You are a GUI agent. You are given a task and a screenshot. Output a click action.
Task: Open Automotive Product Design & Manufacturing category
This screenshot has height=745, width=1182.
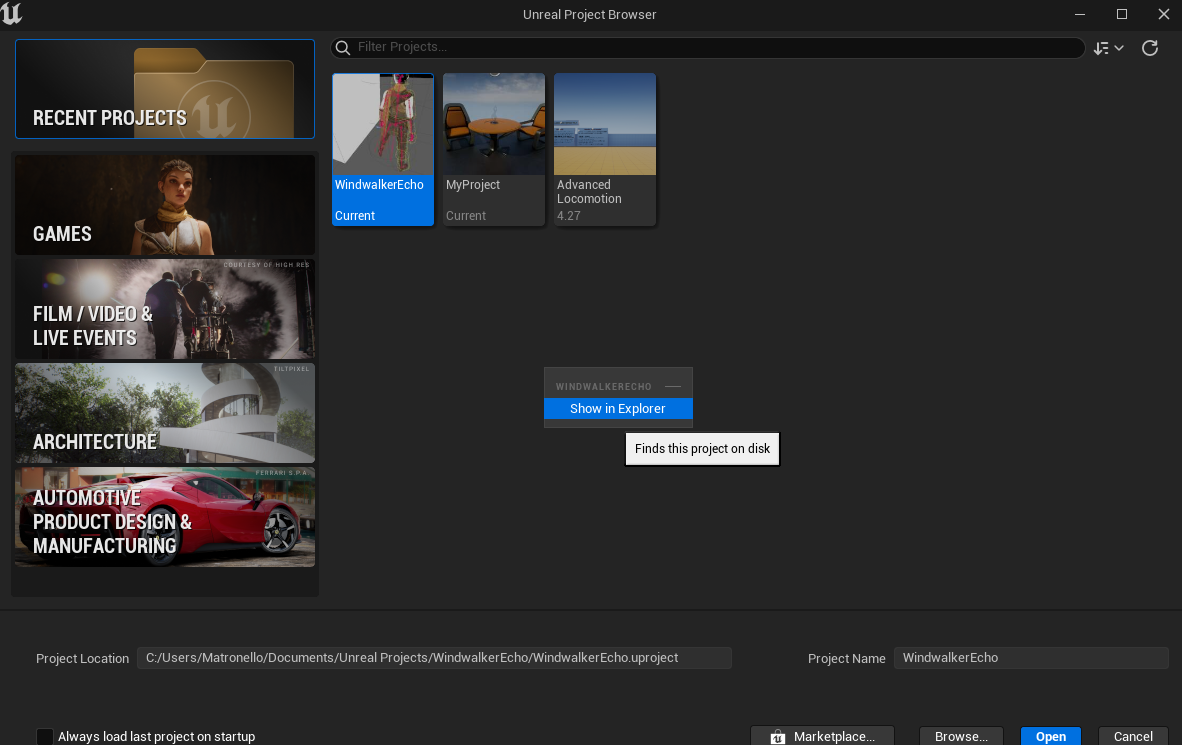[x=165, y=517]
